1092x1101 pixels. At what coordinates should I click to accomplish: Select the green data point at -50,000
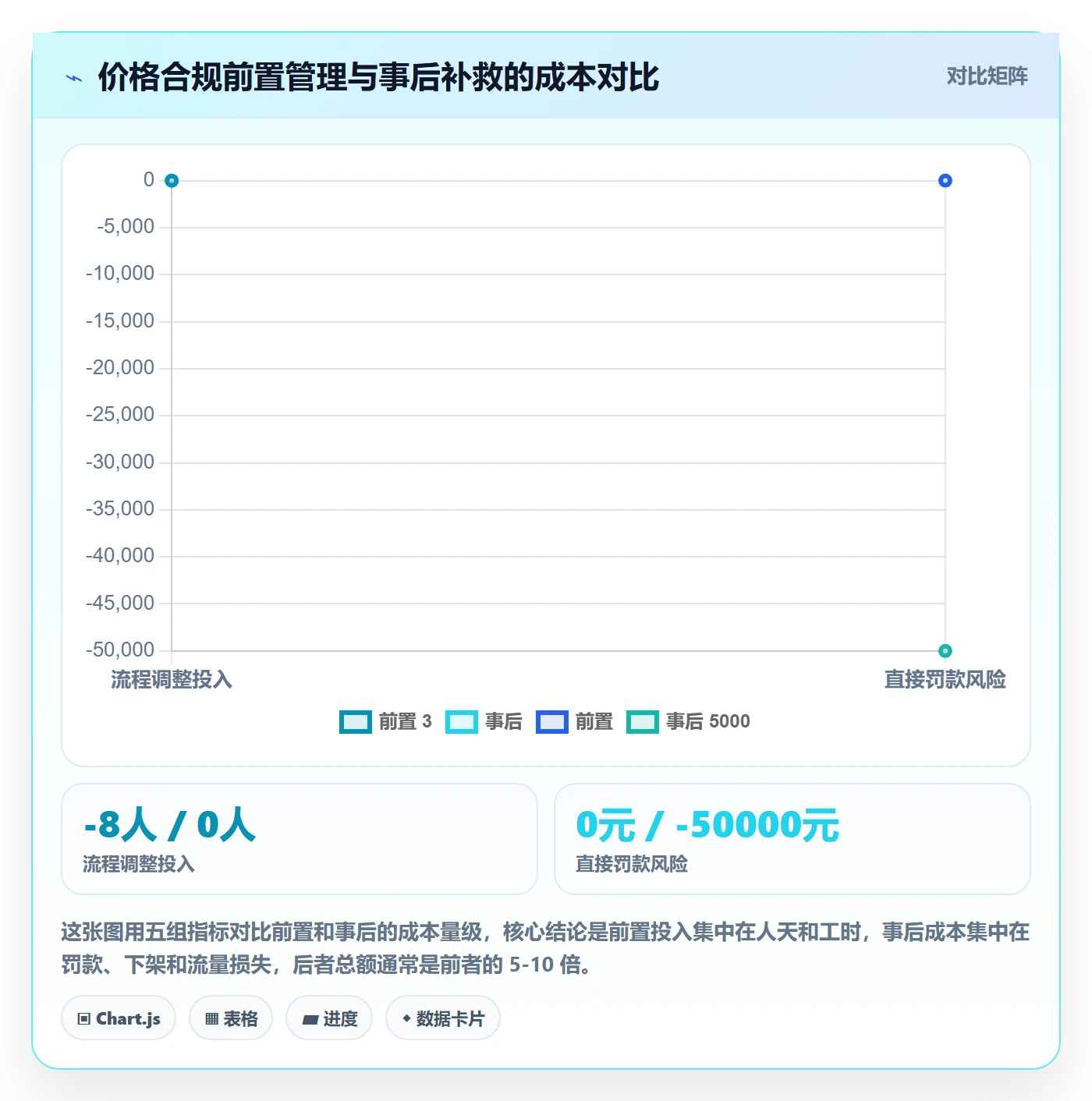[x=945, y=650]
